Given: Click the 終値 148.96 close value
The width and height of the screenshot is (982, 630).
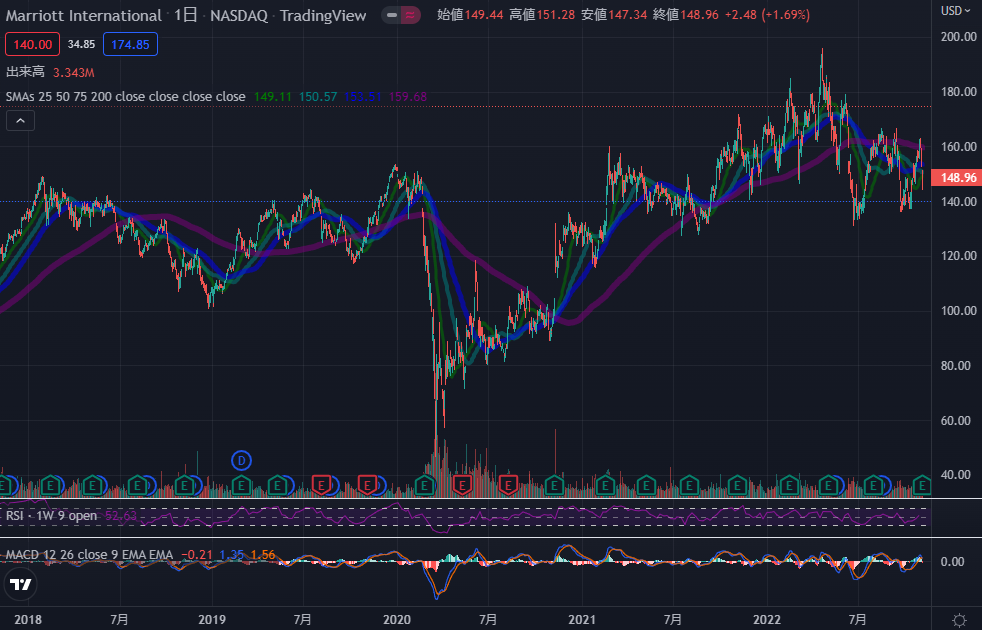Looking at the screenshot, I should coord(685,14).
